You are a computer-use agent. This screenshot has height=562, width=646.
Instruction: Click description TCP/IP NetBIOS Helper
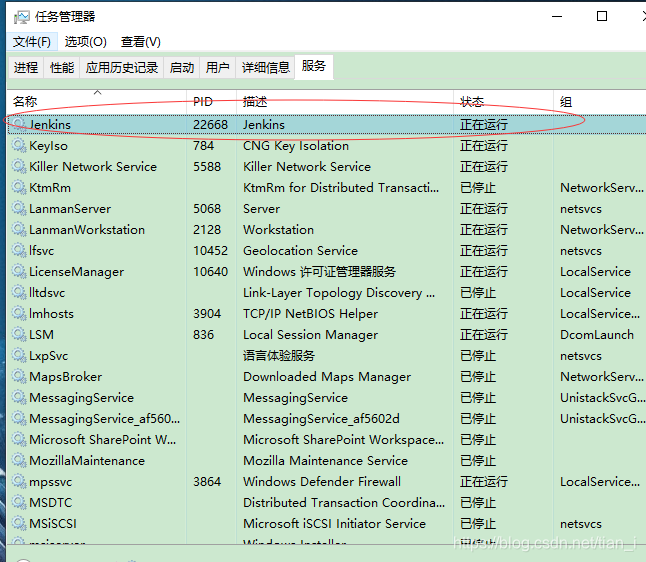pyautogui.click(x=310, y=314)
